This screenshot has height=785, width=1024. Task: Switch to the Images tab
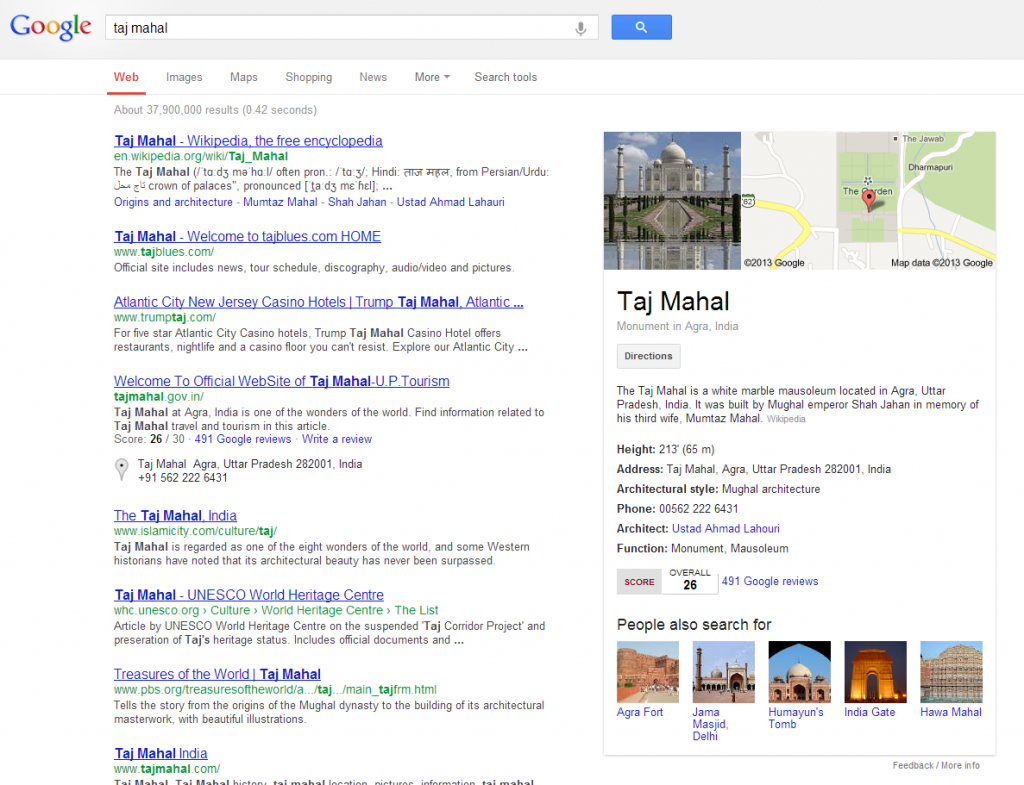tap(184, 77)
